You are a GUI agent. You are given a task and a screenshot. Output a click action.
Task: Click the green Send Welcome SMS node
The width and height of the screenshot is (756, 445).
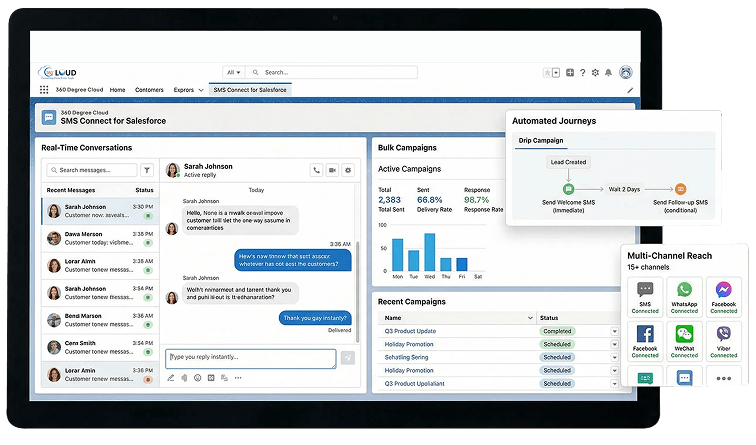click(568, 189)
